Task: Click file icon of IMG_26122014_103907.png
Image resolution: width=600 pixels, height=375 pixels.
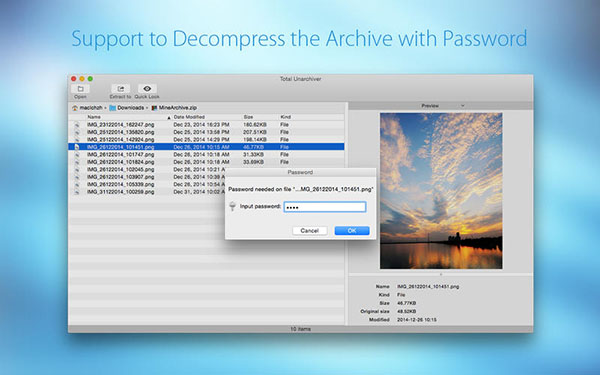Action: point(77,177)
